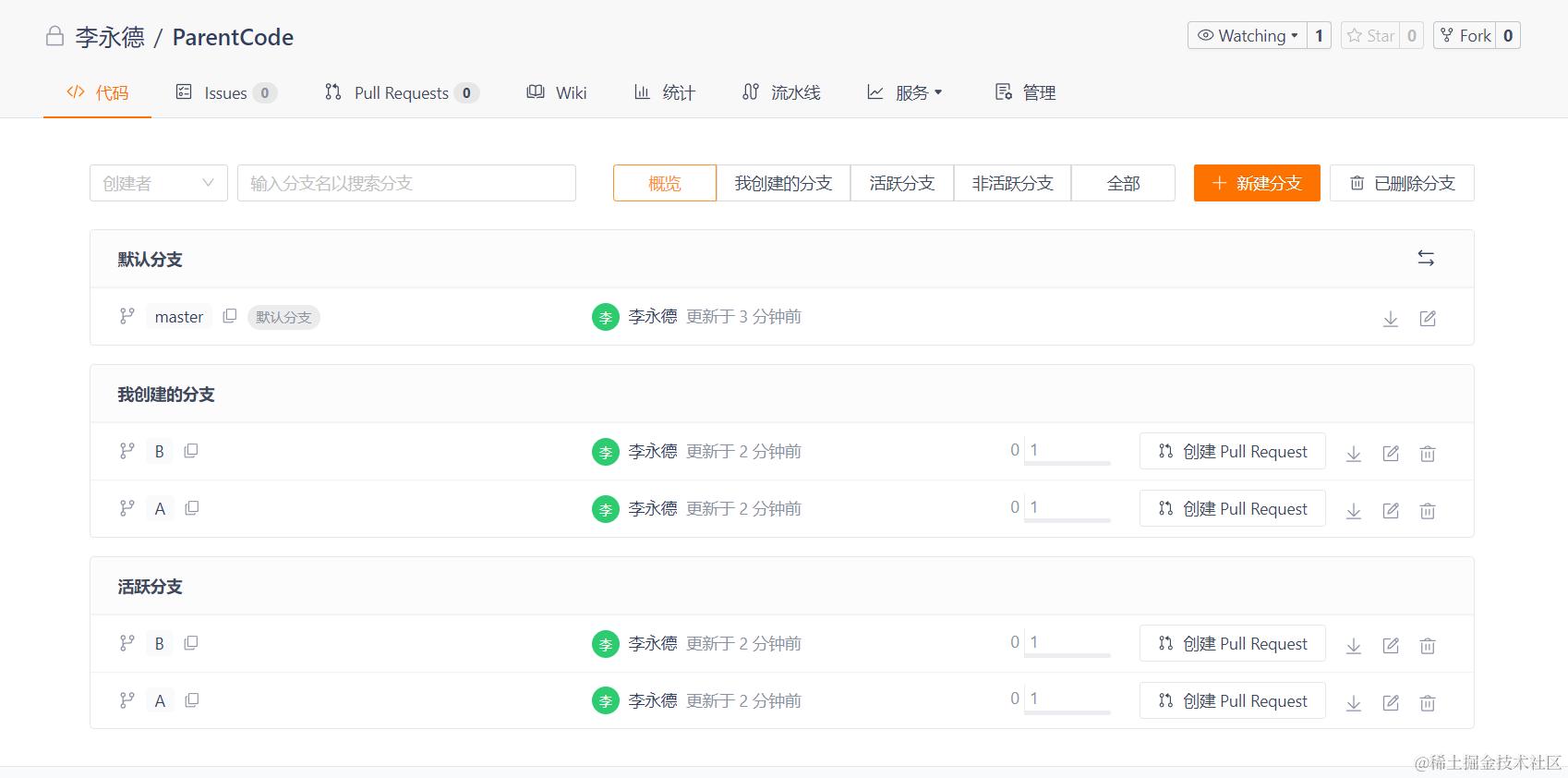Screen dimensions: 1568x778
Task: Open owner 李永德 profile in header
Action: [110, 37]
